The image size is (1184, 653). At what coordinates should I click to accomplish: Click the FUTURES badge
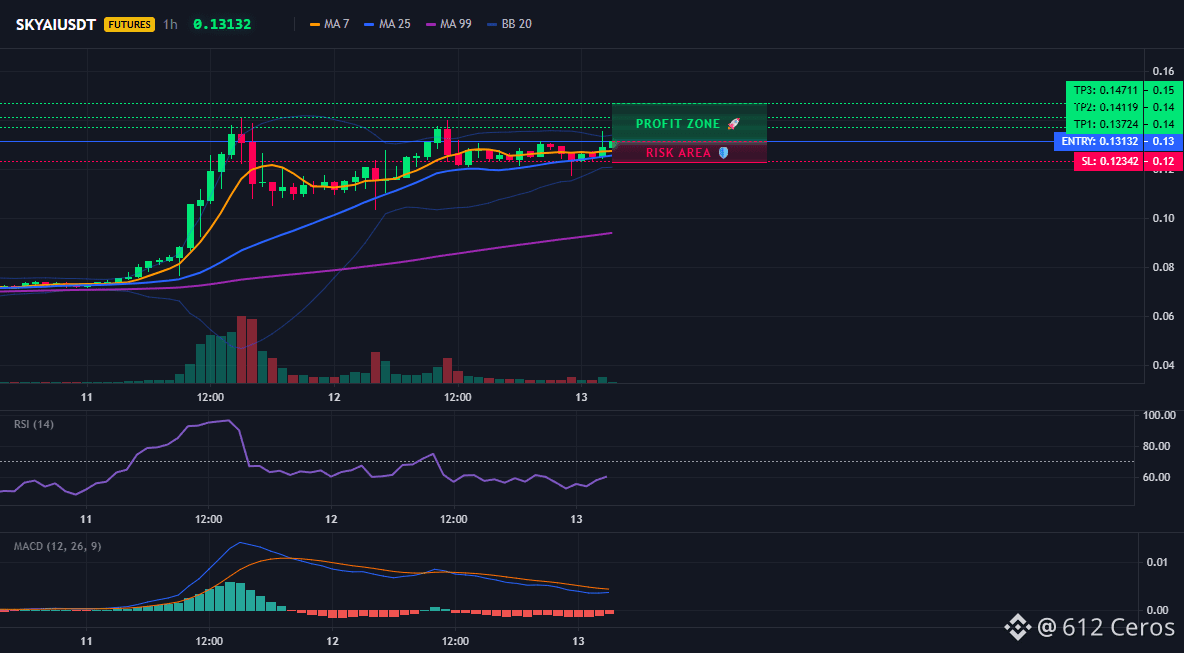click(129, 24)
